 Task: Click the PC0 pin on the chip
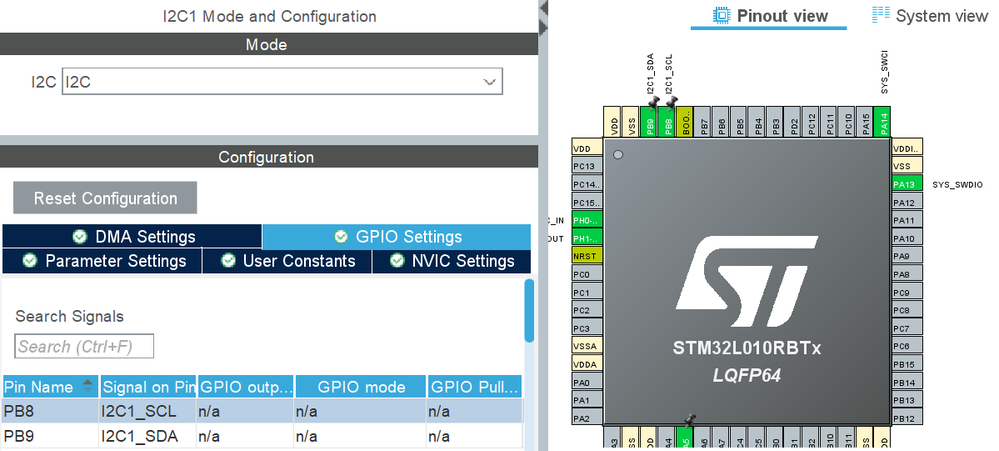[x=587, y=275]
